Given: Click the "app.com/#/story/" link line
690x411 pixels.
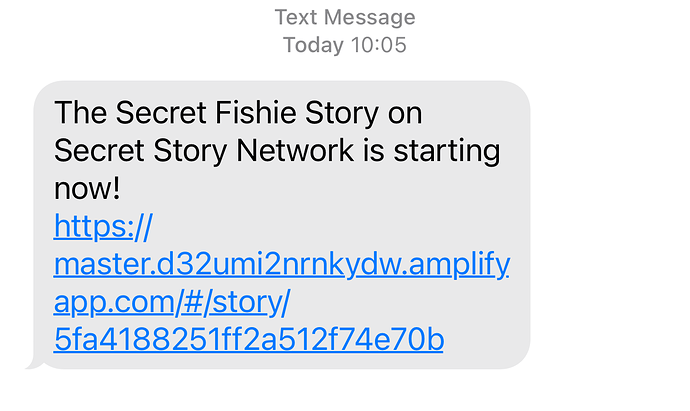Looking at the screenshot, I should click(x=171, y=303).
